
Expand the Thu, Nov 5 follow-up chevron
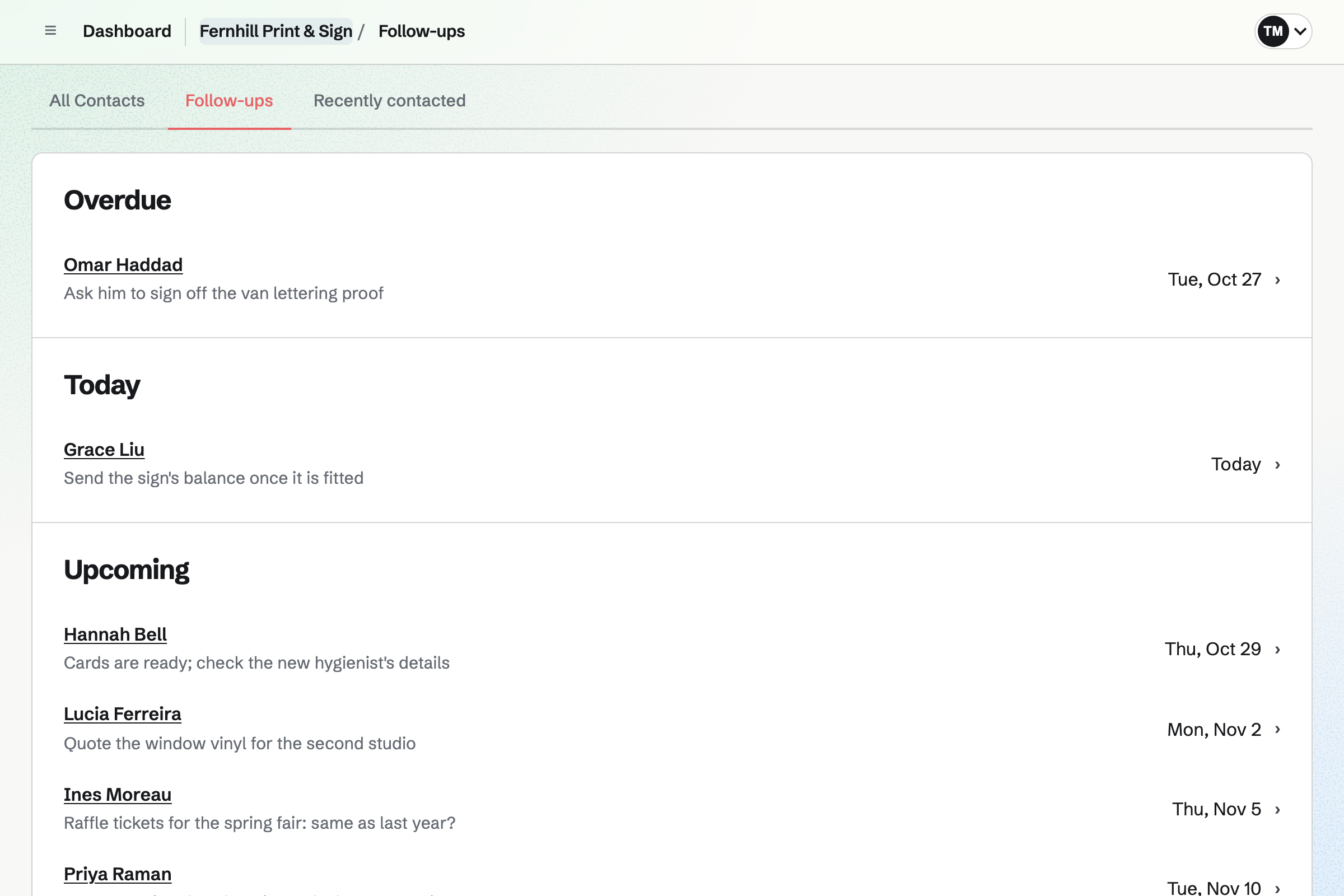tap(1278, 810)
